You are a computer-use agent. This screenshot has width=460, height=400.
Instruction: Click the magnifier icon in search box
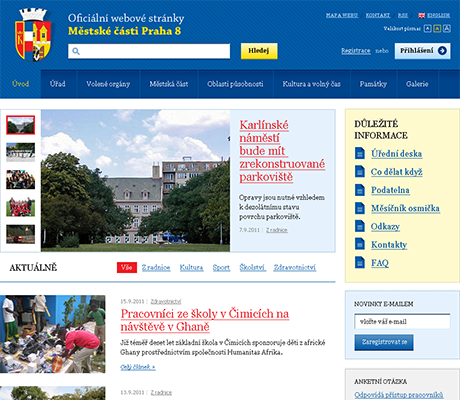pyautogui.click(x=76, y=51)
